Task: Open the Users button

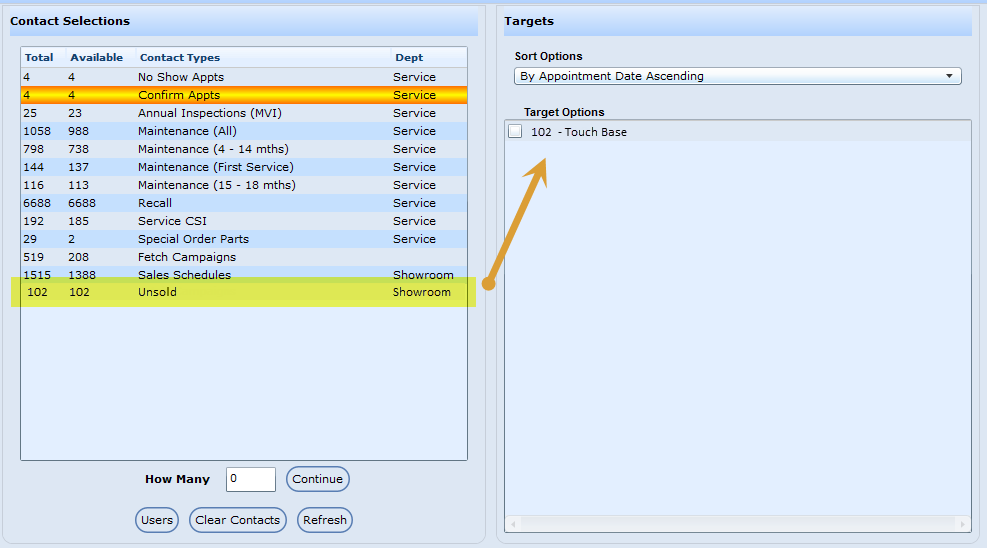Action: tap(157, 520)
